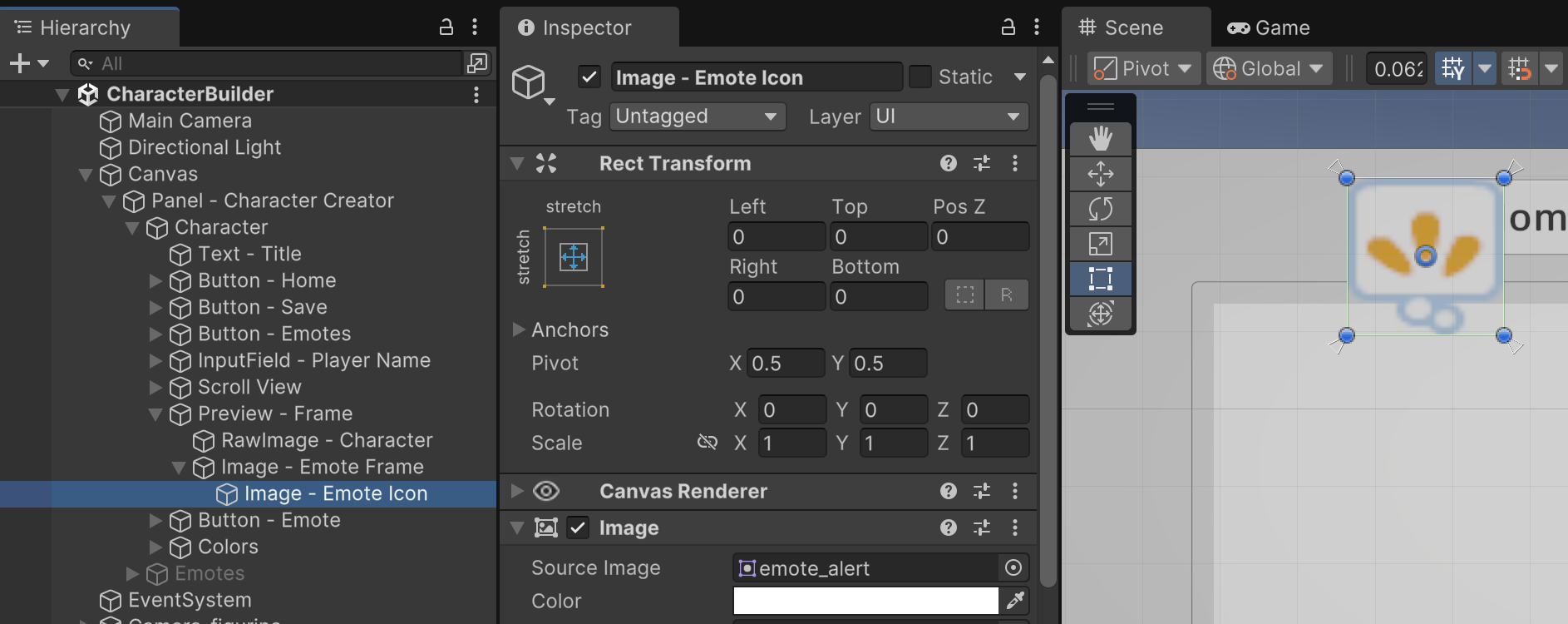Open the Tag dropdown
Screen dimensions: 1568x624
click(698, 116)
